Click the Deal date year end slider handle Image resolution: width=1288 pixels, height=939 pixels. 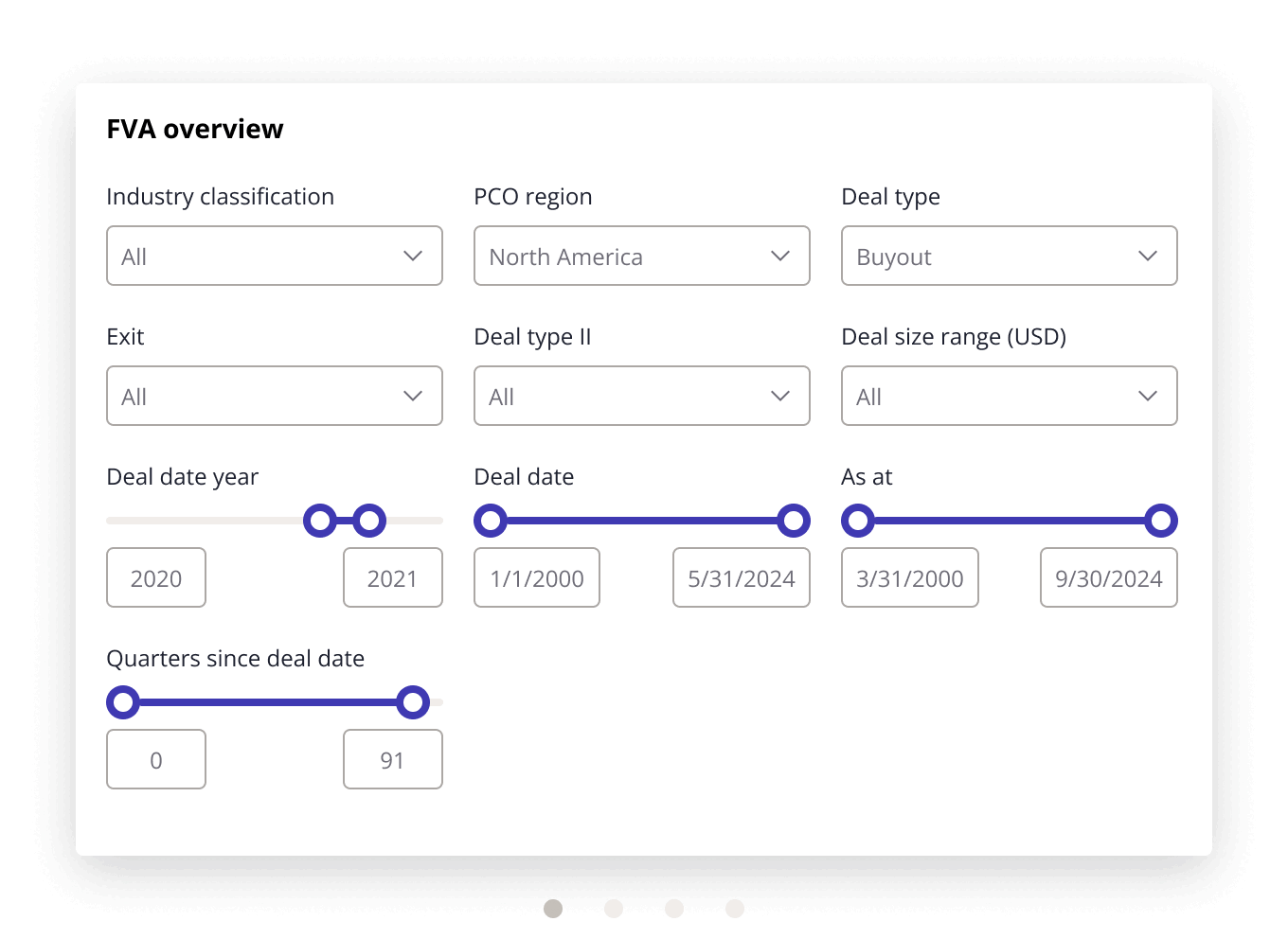point(369,521)
